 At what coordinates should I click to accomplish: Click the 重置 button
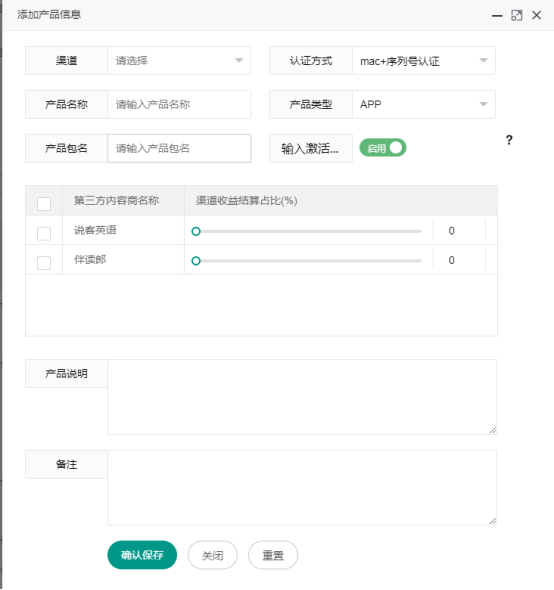(273, 555)
